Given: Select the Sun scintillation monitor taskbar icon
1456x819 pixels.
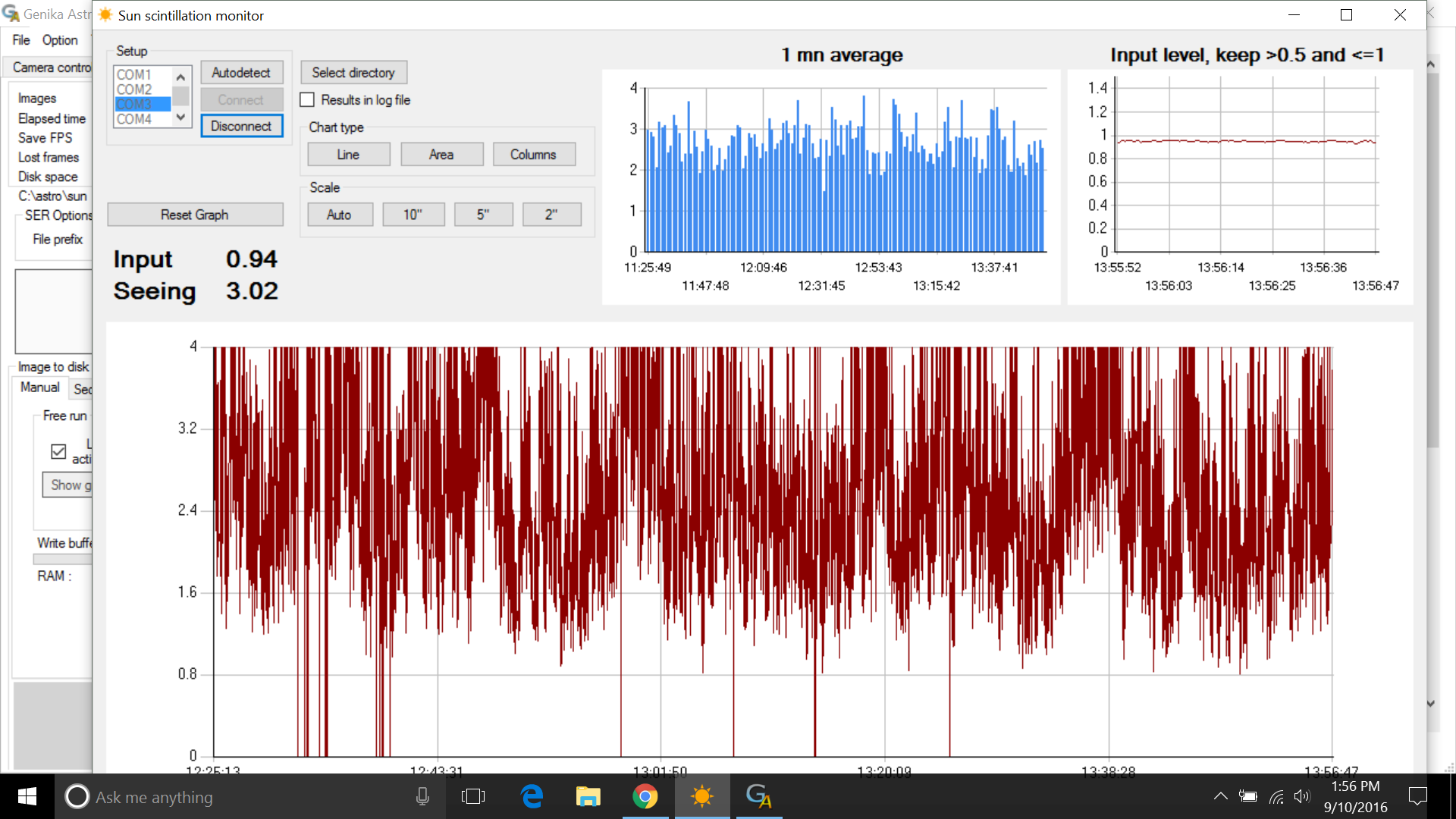Looking at the screenshot, I should (x=702, y=796).
